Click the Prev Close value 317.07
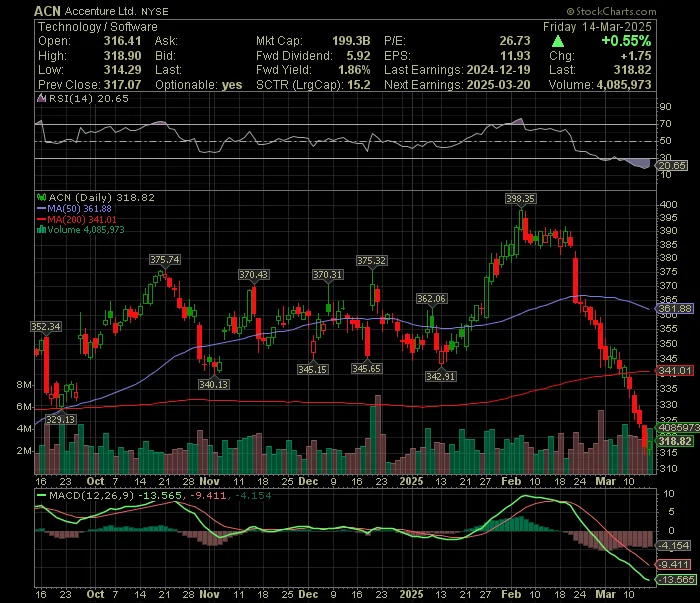700x603 pixels. [x=122, y=85]
